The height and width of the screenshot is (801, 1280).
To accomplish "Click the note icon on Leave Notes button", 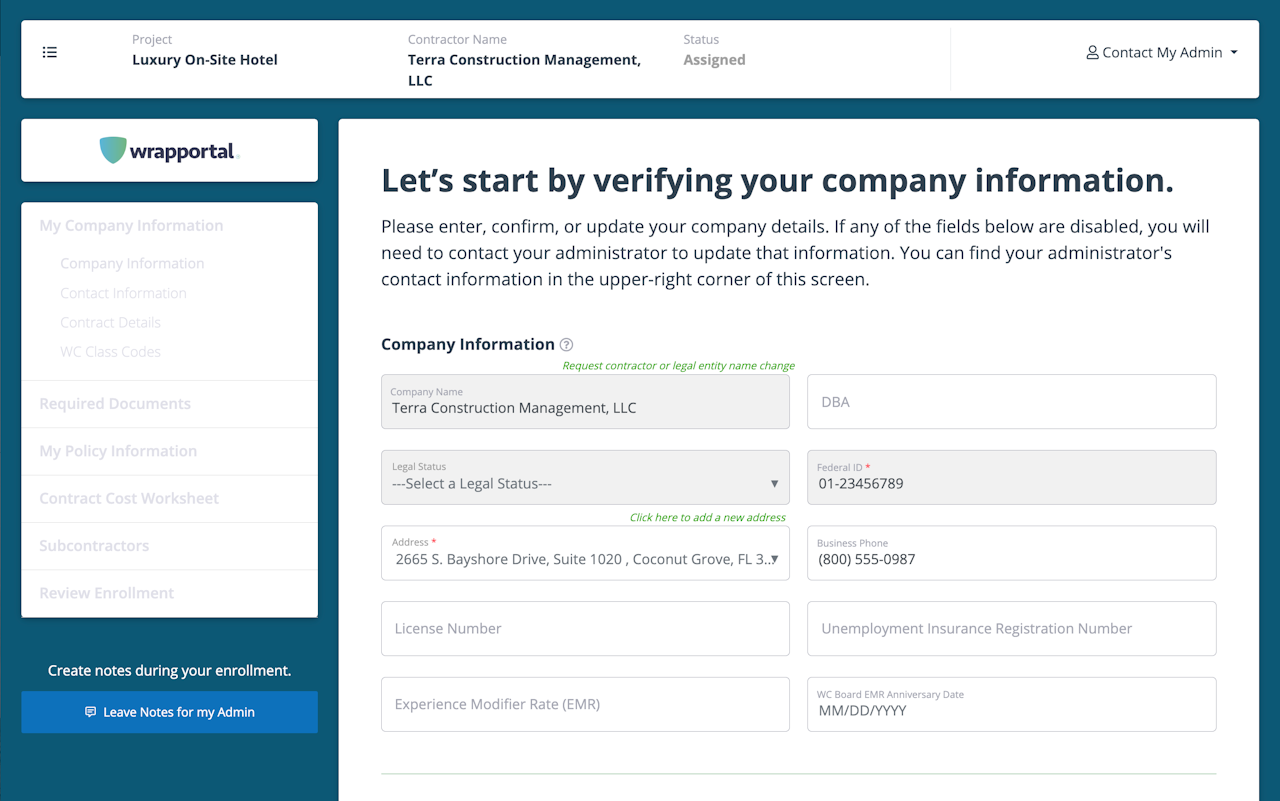I will (x=91, y=712).
